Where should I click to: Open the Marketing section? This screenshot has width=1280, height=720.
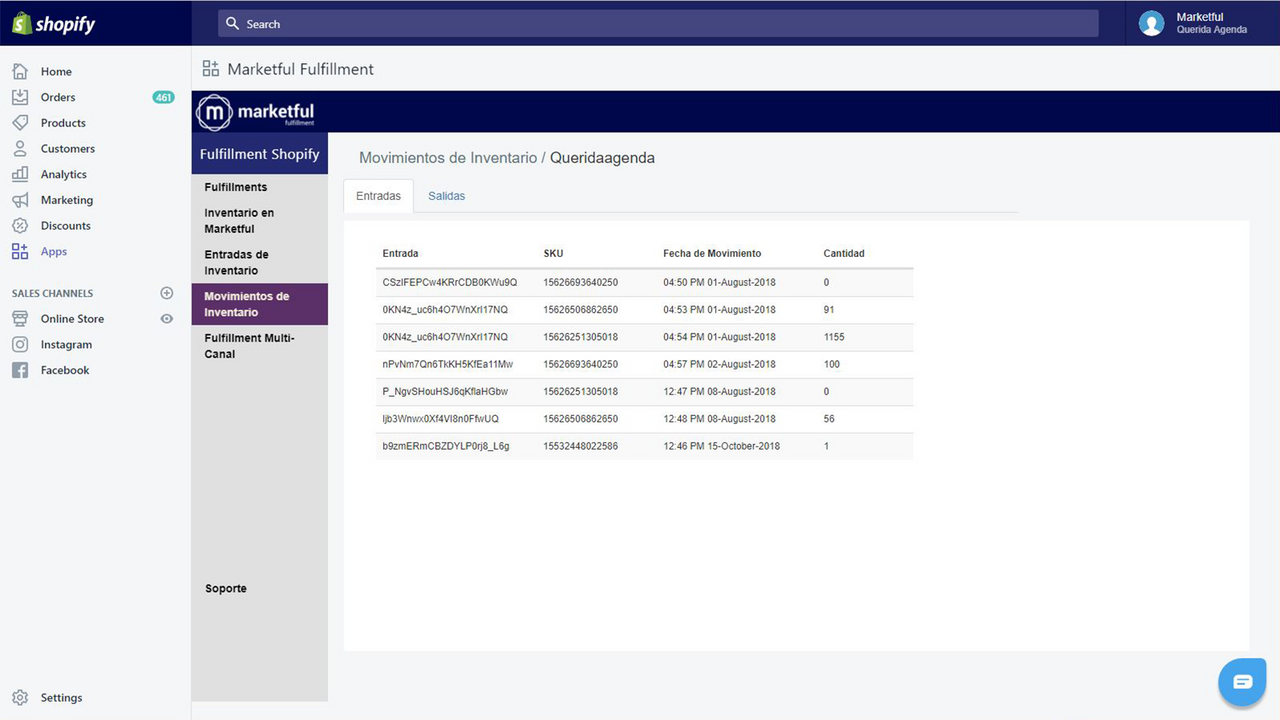pos(66,199)
